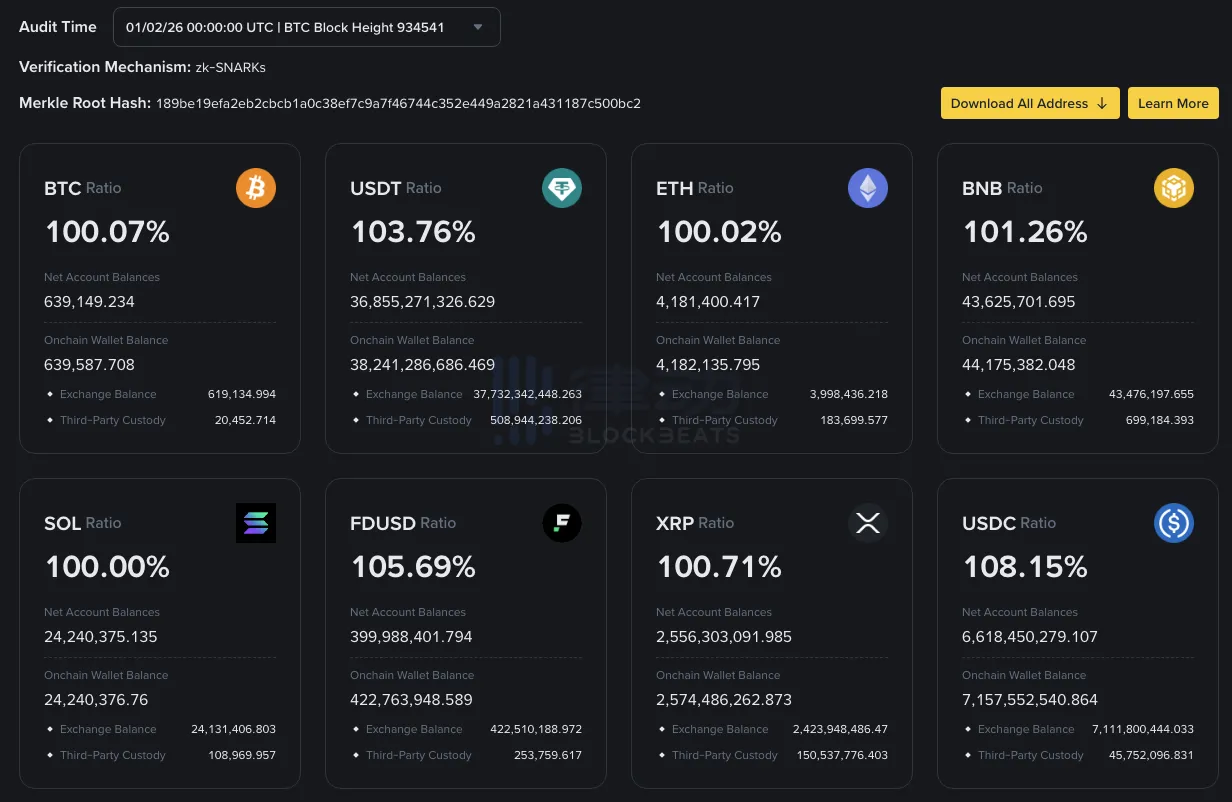
Task: Click the USDT token icon
Action: (562, 187)
